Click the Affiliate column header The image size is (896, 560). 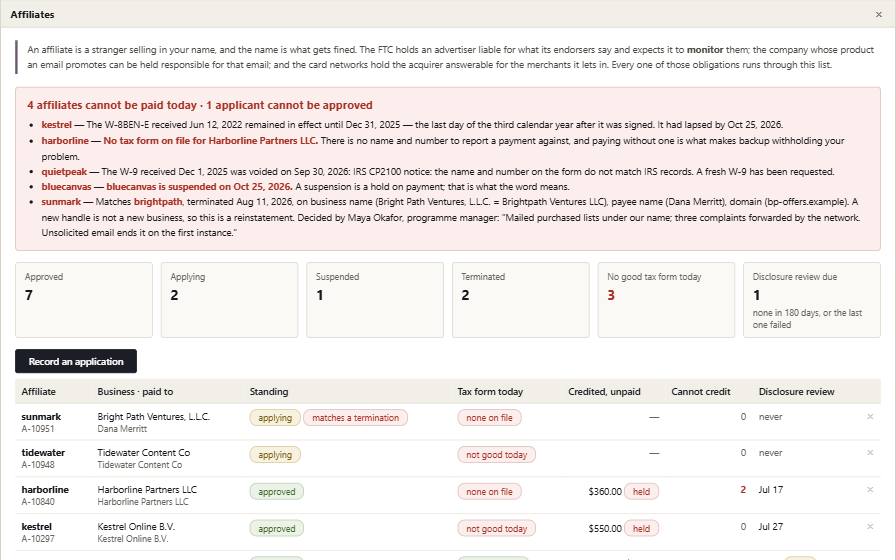38,391
